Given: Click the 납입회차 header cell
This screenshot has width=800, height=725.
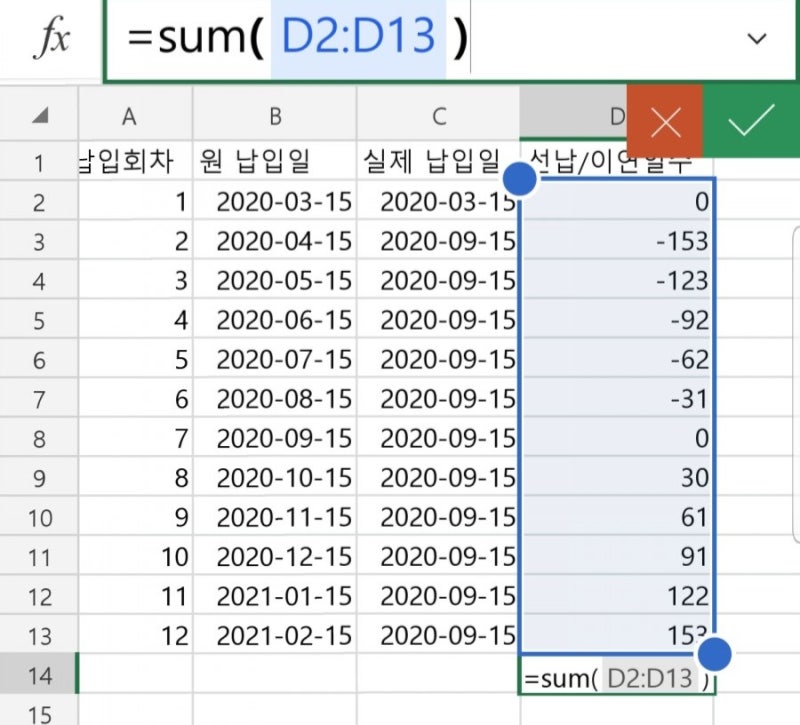Looking at the screenshot, I should [x=136, y=161].
